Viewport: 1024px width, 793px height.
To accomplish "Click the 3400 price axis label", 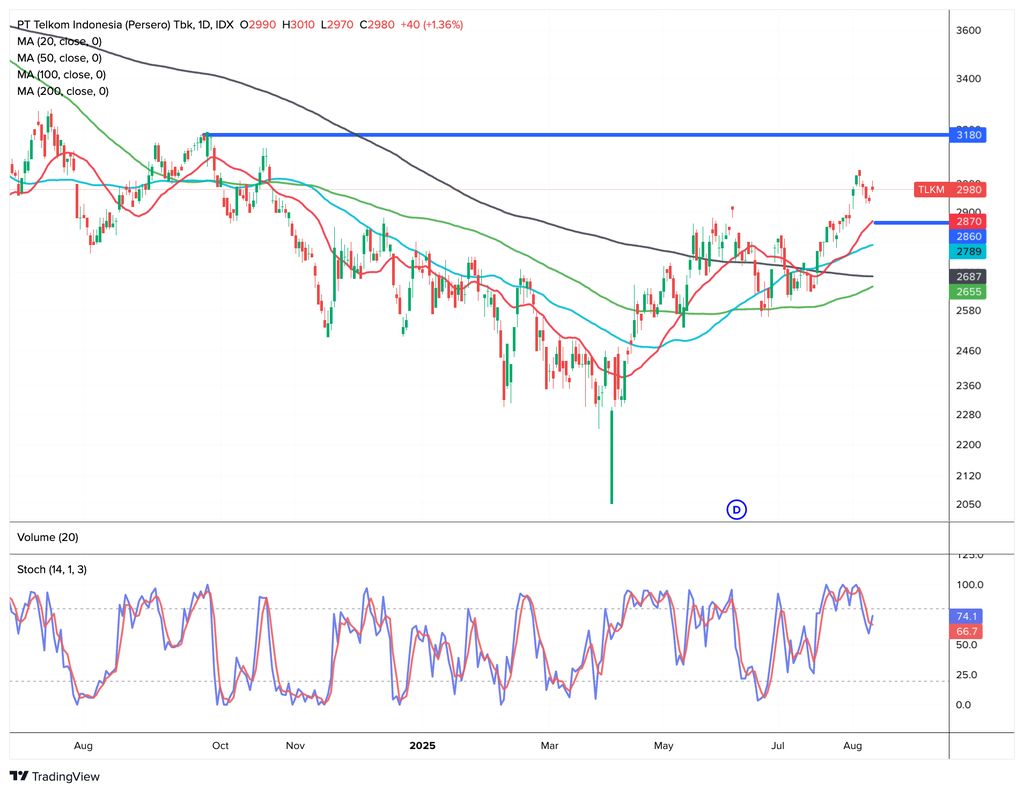I will point(968,78).
